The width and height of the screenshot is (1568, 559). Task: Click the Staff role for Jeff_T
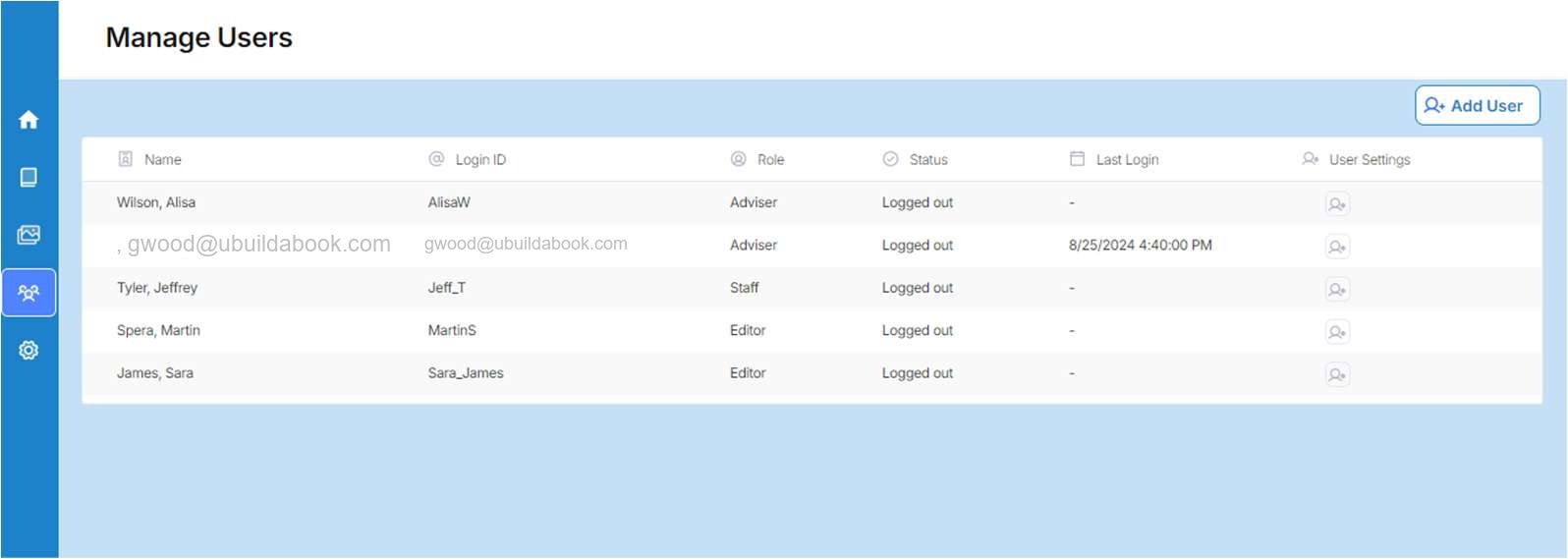click(745, 288)
